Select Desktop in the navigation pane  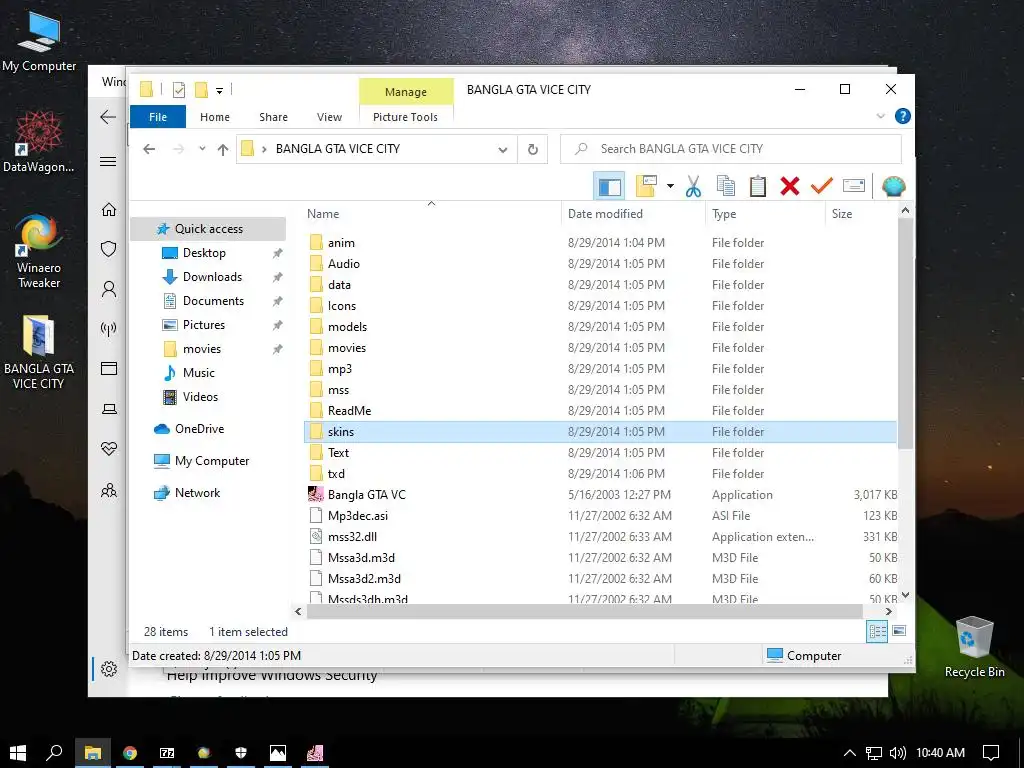coord(204,253)
